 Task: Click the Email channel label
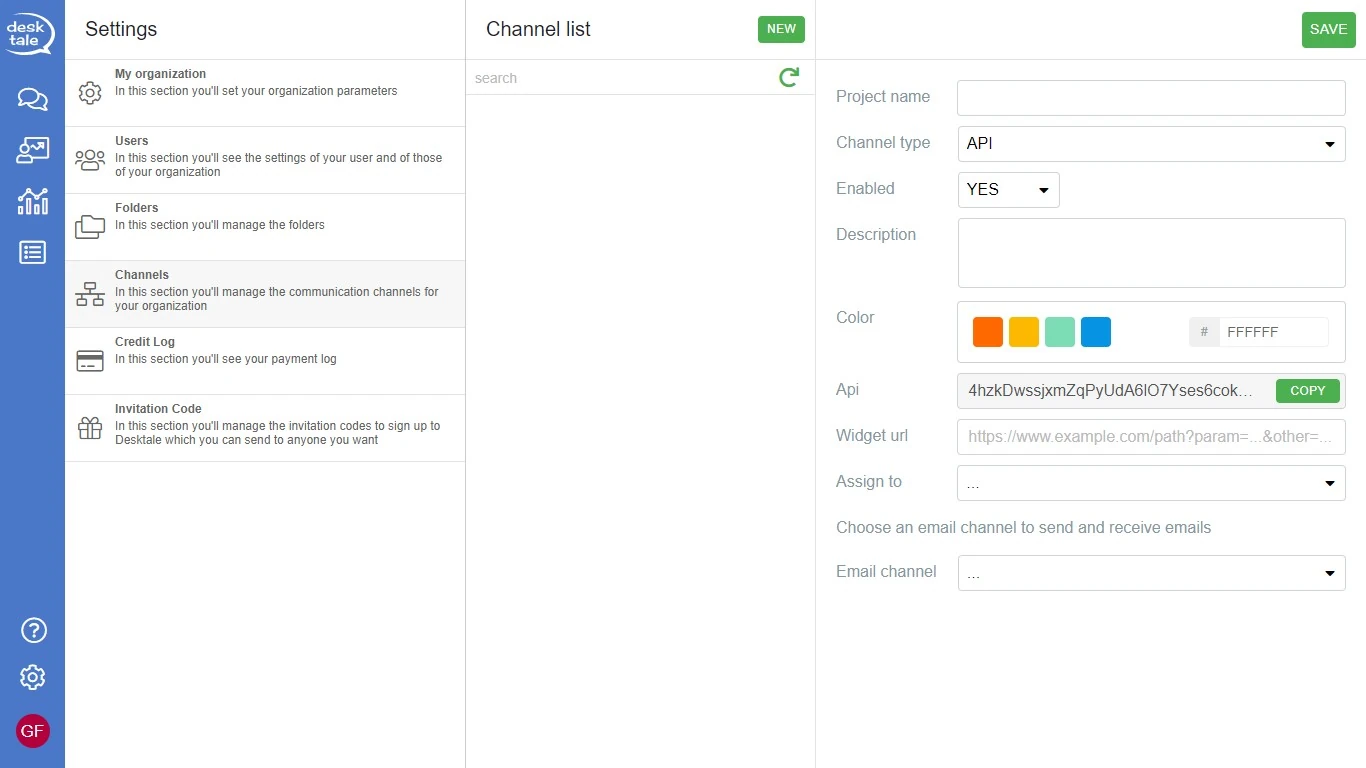(886, 572)
